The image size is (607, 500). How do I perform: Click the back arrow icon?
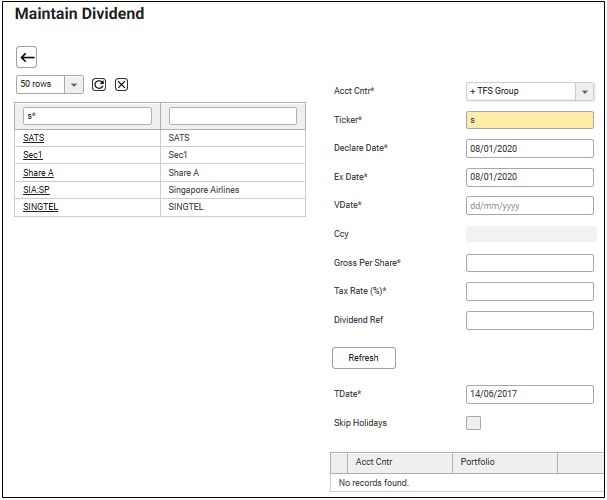pos(28,57)
